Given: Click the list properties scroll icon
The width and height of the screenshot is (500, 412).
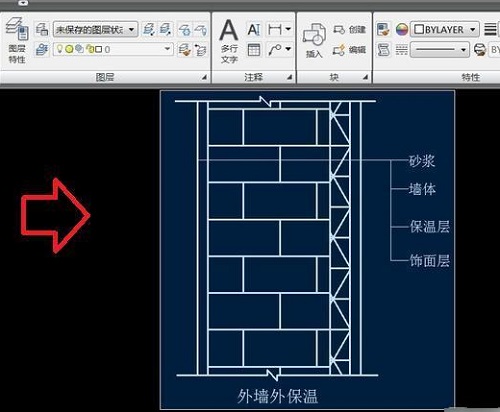Looking at the screenshot, I should click(x=383, y=50).
